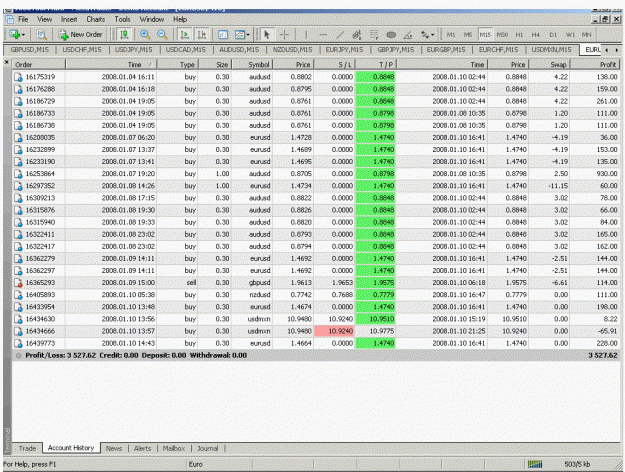
Task: Click the Euro profile in status bar
Action: (x=196, y=464)
